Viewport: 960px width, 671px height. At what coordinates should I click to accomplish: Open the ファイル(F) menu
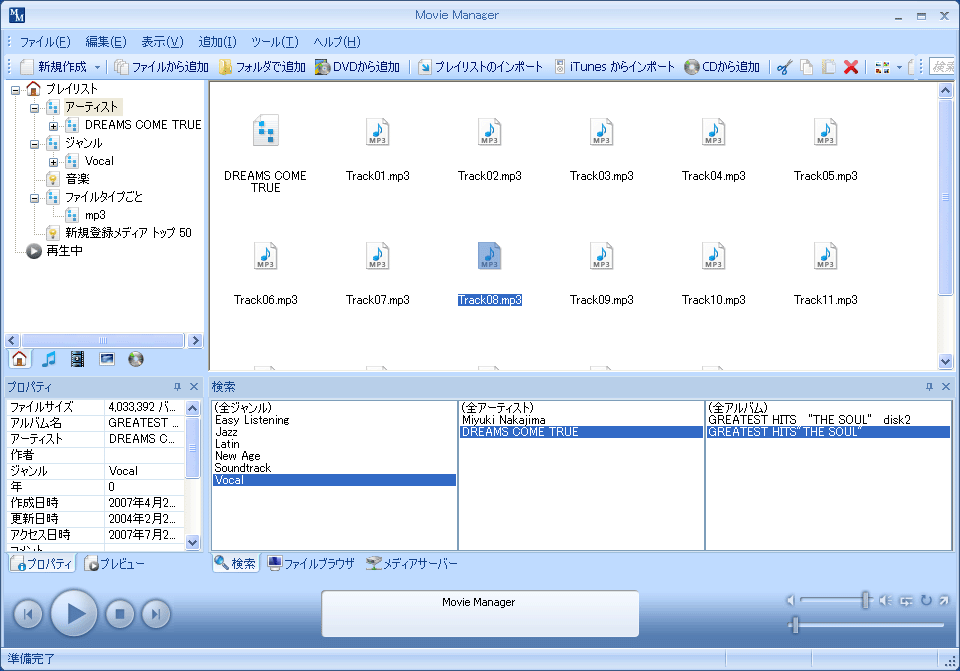pyautogui.click(x=45, y=42)
